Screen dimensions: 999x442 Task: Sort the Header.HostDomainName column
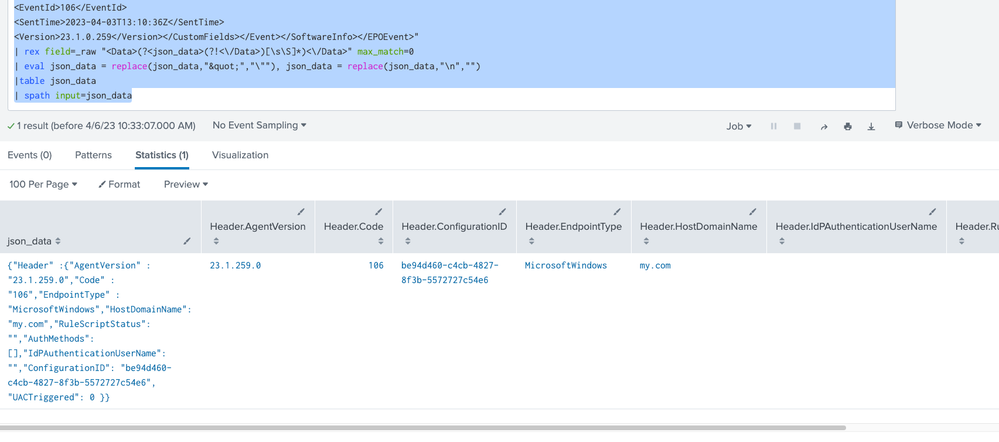point(646,241)
